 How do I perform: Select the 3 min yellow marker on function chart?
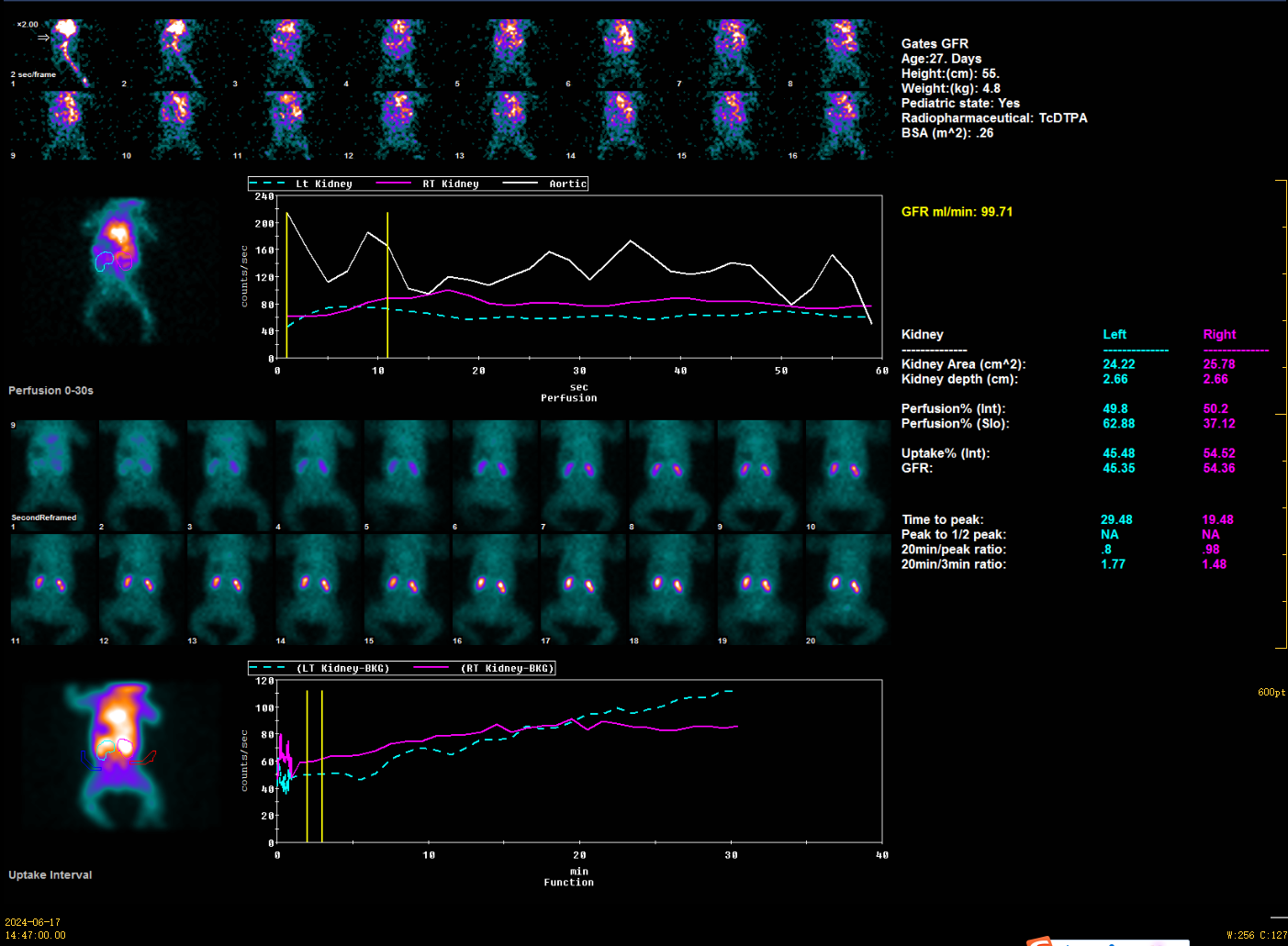click(322, 766)
